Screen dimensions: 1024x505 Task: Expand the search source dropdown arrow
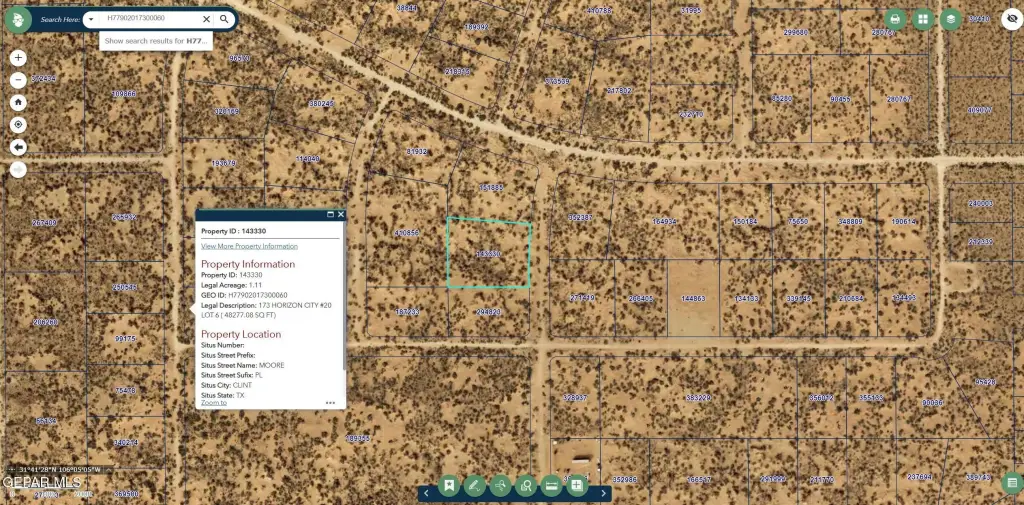91,19
